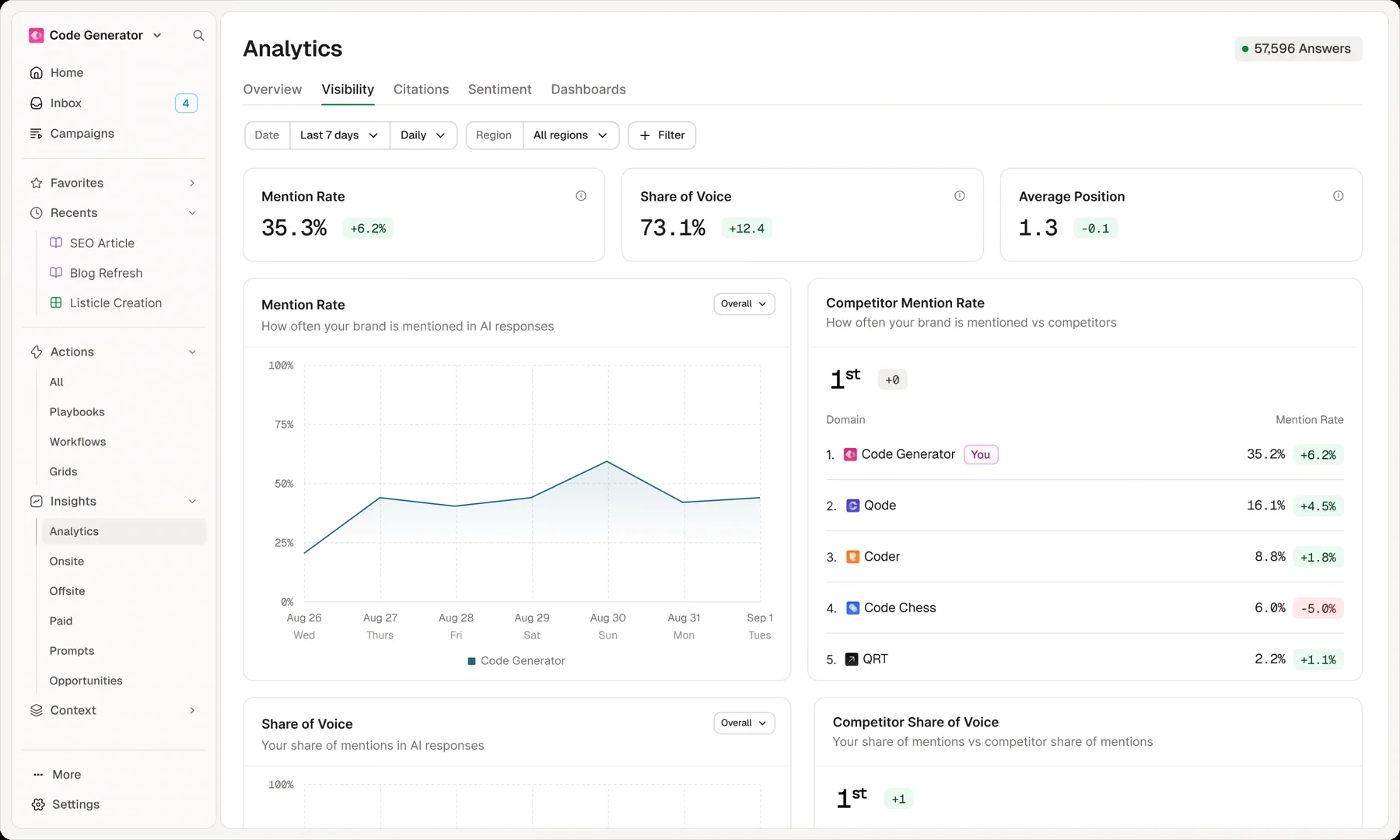Viewport: 1400px width, 840px height.
Task: Click the You badge beside Code Generator
Action: coord(981,454)
